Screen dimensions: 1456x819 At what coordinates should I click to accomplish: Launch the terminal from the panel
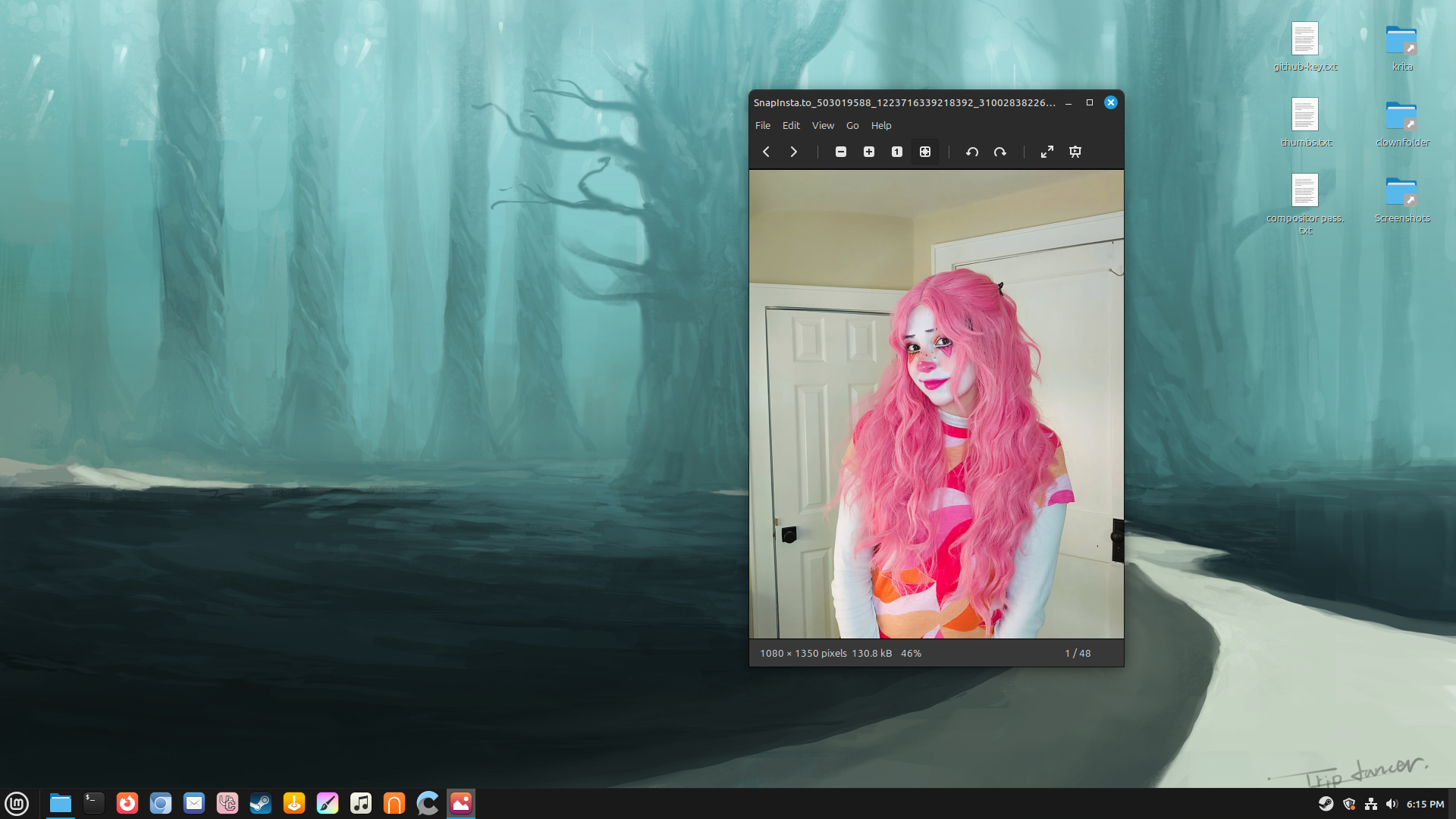pos(94,804)
